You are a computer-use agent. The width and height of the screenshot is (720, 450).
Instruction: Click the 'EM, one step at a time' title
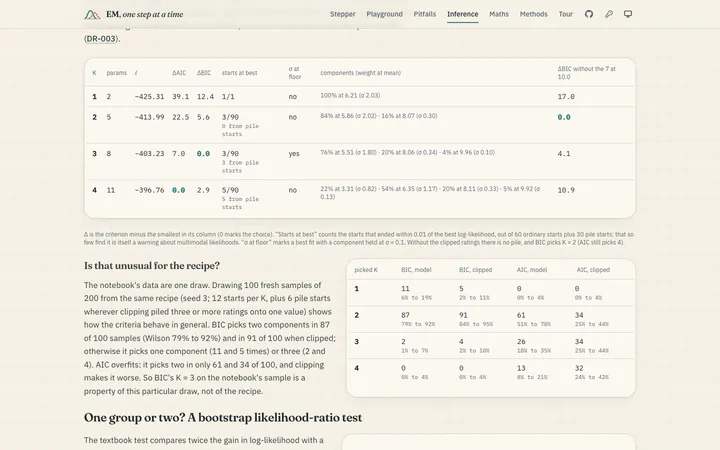coord(145,14)
